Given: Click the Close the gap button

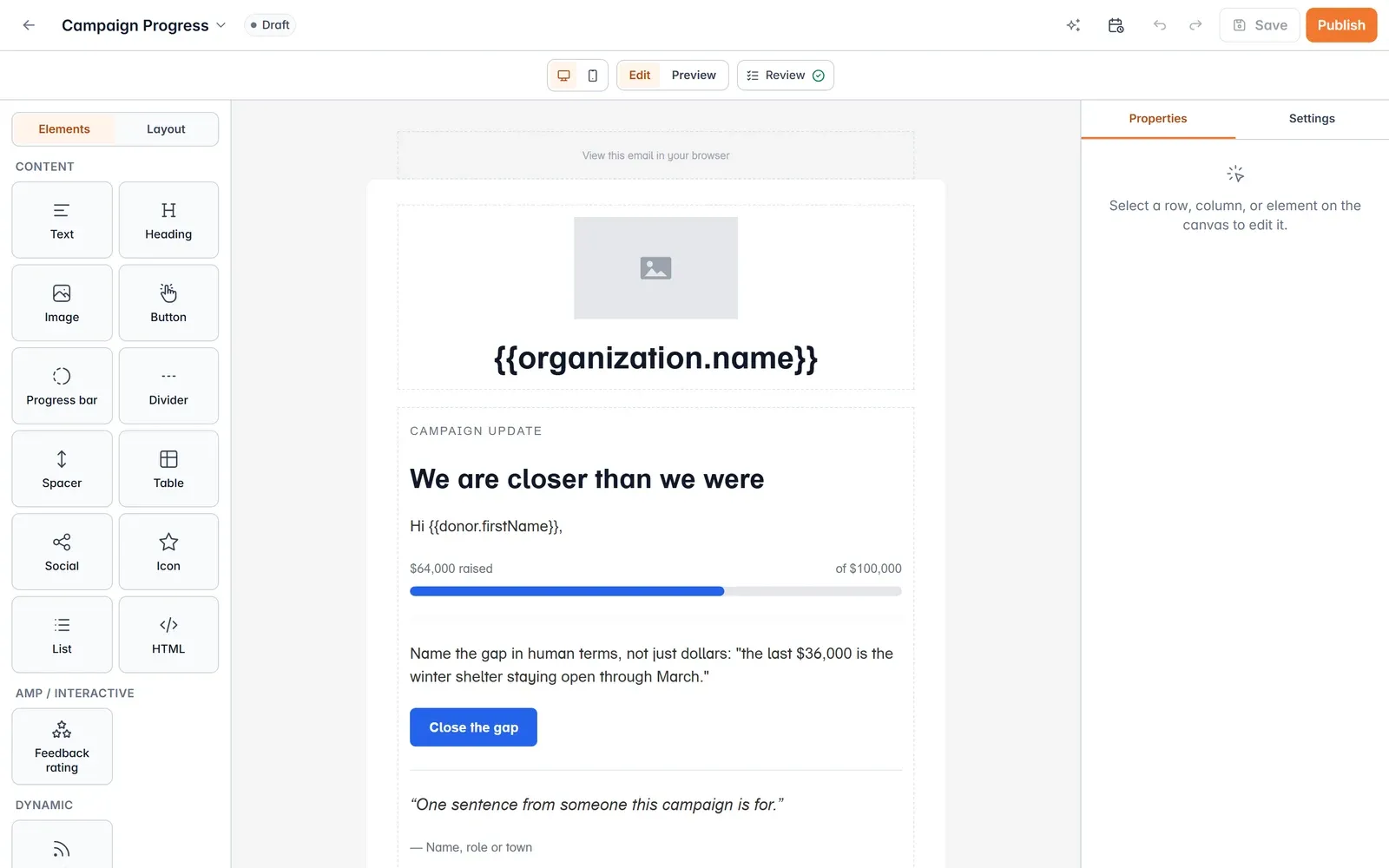Looking at the screenshot, I should click(x=473, y=727).
